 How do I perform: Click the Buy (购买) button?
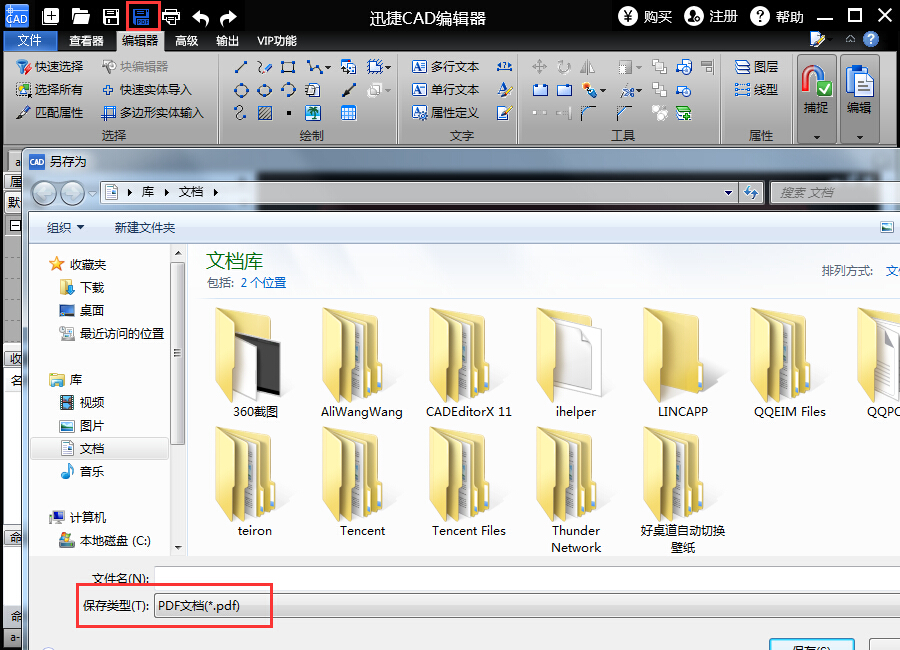click(645, 16)
